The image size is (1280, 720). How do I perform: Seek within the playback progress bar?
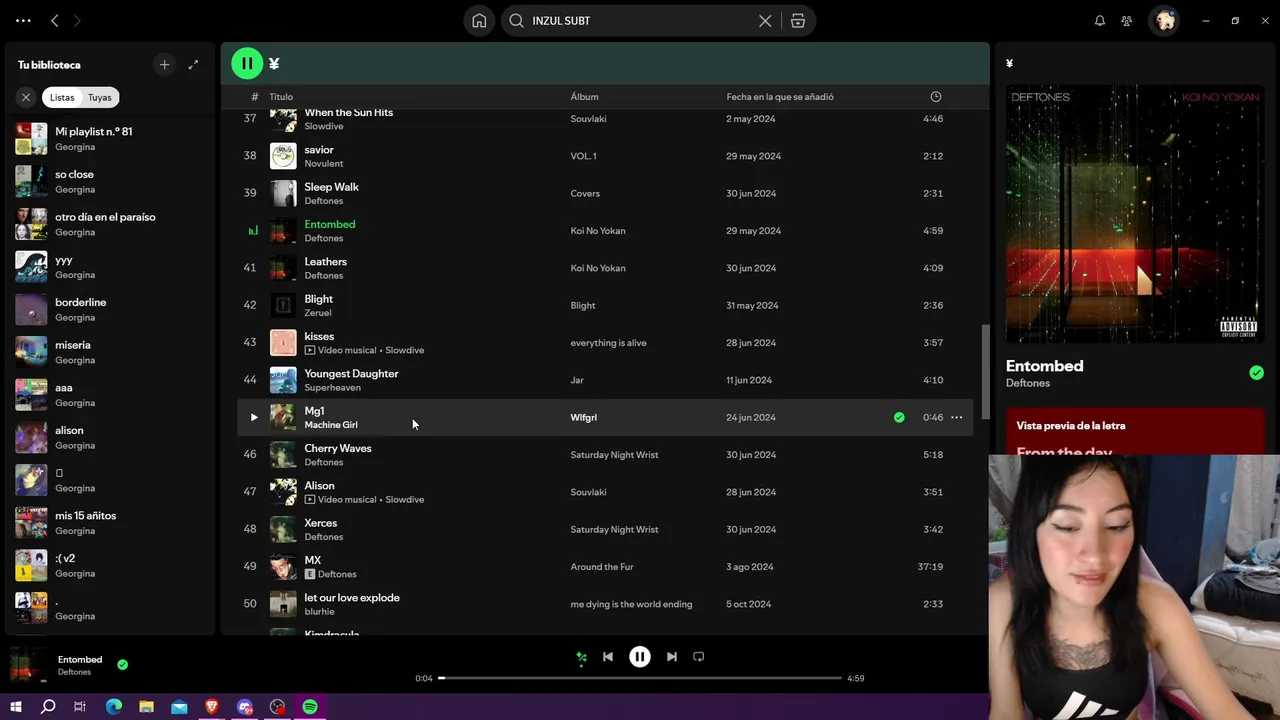640,678
